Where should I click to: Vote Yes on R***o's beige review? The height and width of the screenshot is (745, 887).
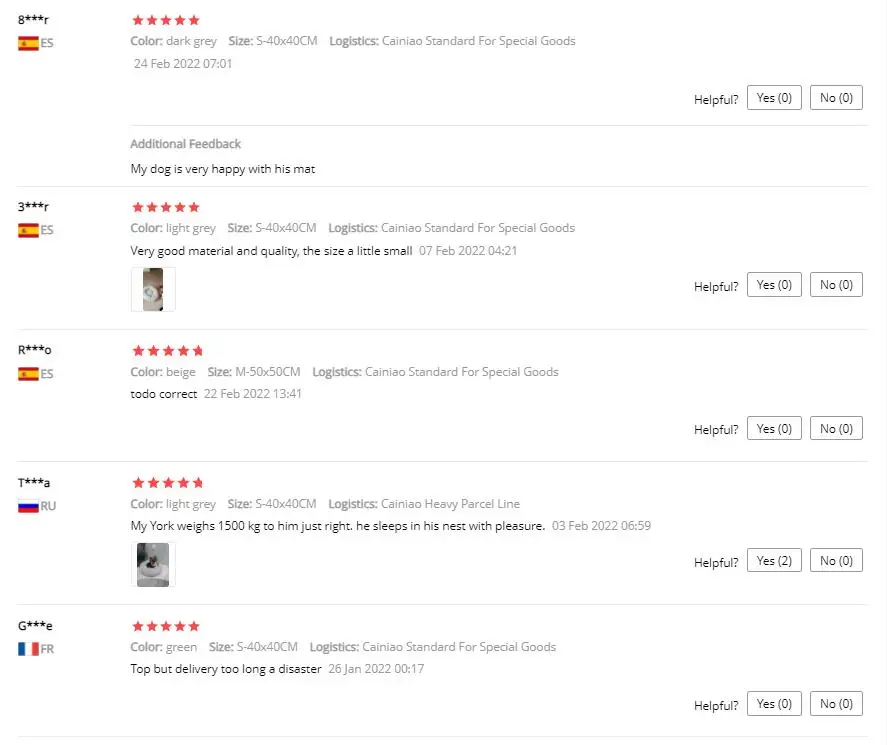(774, 429)
